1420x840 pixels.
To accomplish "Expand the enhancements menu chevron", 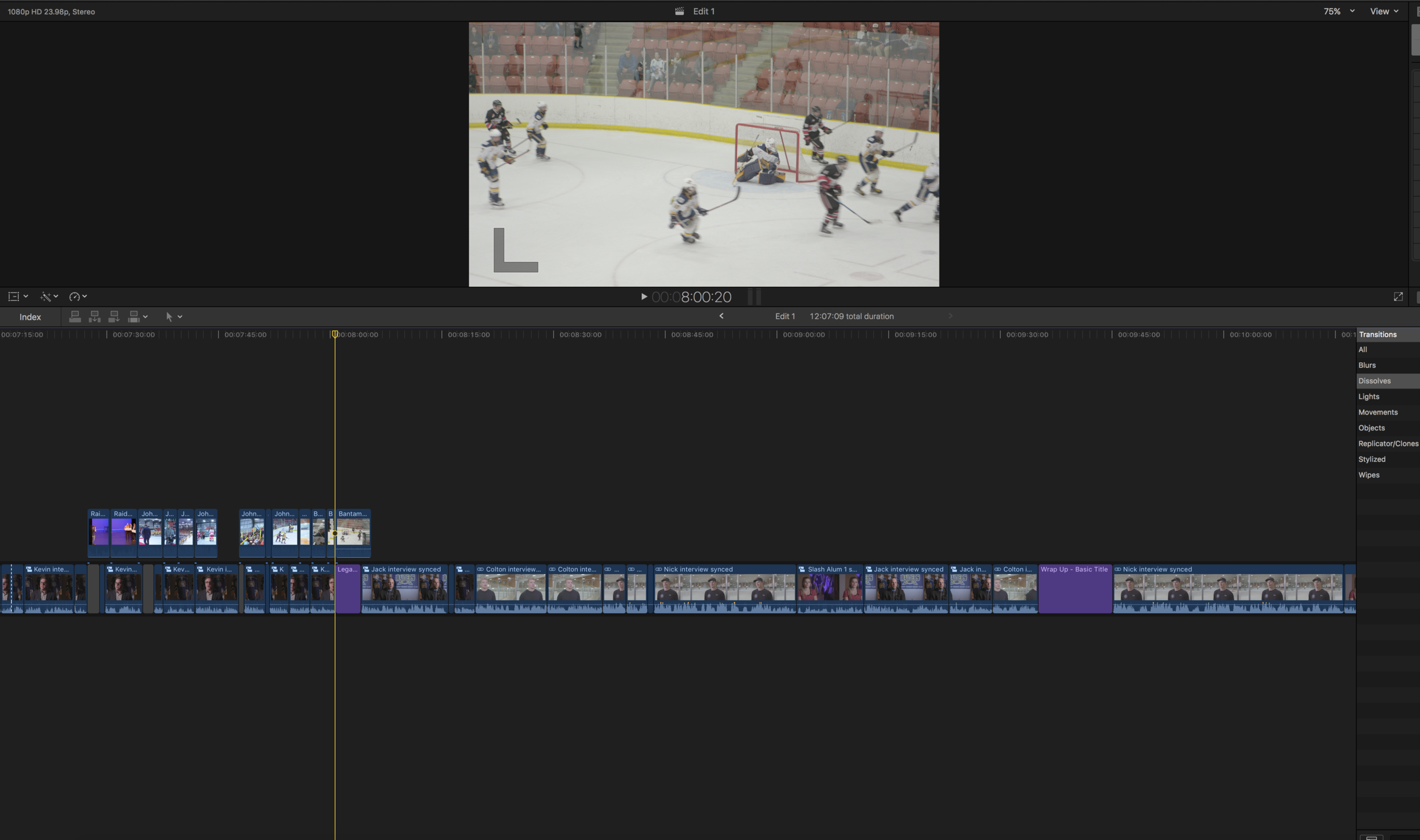I will coord(56,296).
